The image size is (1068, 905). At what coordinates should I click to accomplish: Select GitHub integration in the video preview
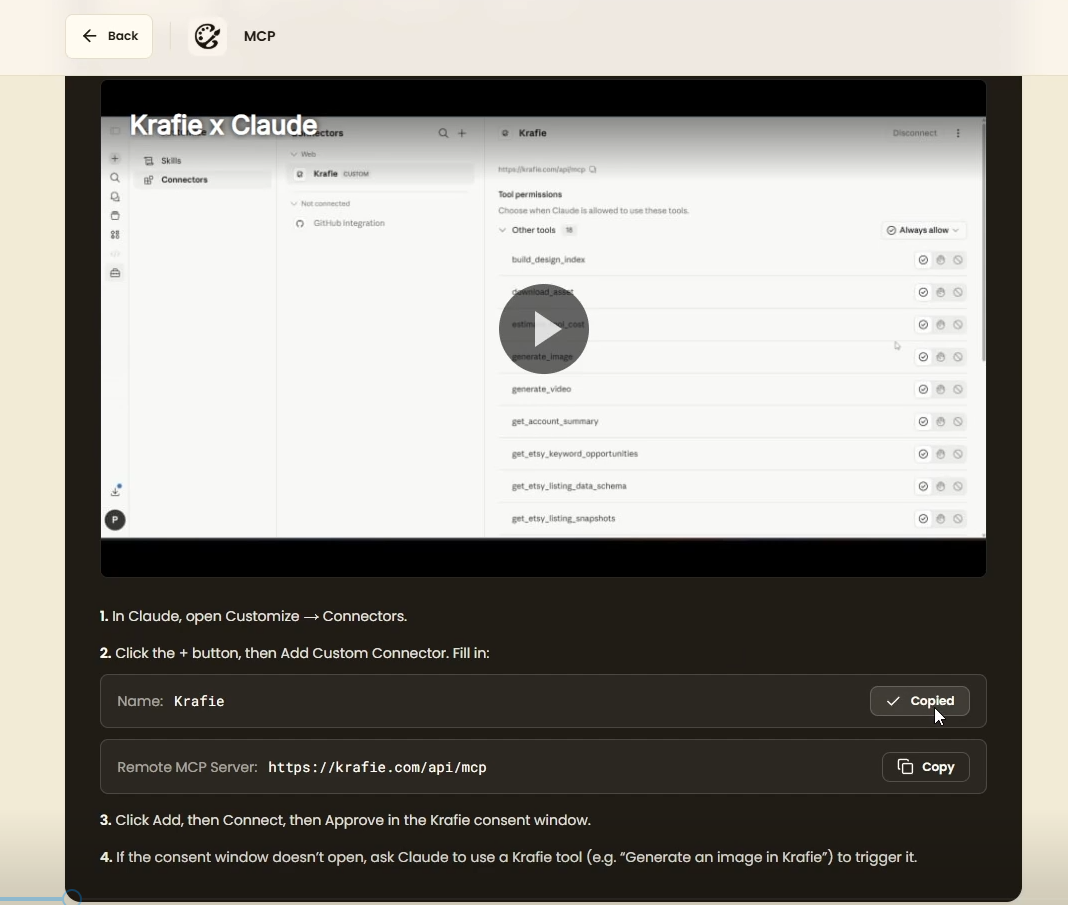point(349,223)
